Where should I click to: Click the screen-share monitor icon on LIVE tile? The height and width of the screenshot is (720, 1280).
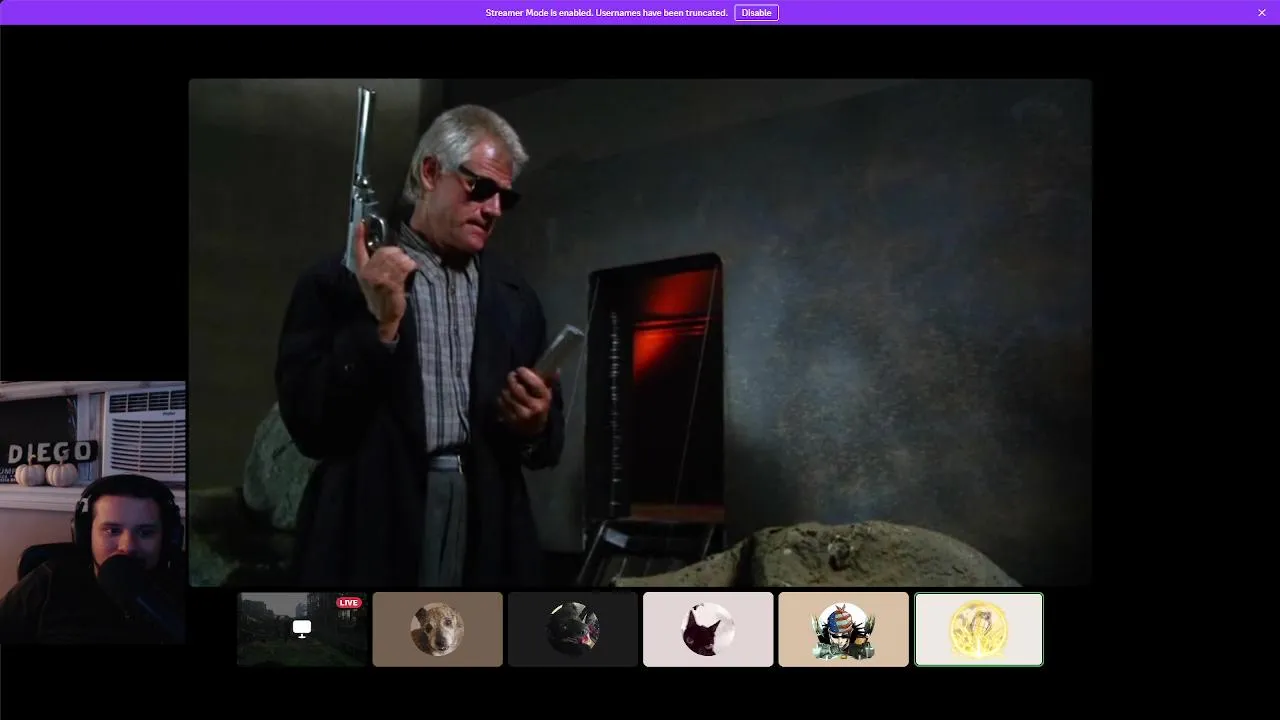[302, 628]
